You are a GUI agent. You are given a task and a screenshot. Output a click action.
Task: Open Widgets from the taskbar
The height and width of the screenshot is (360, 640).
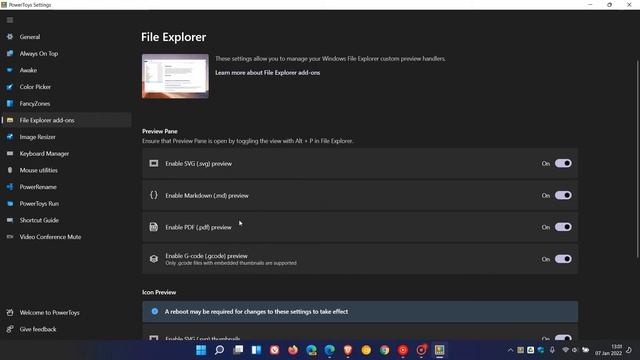click(x=256, y=350)
